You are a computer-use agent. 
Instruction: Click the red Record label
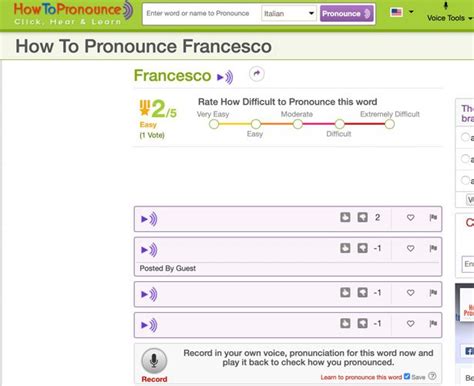pos(154,379)
